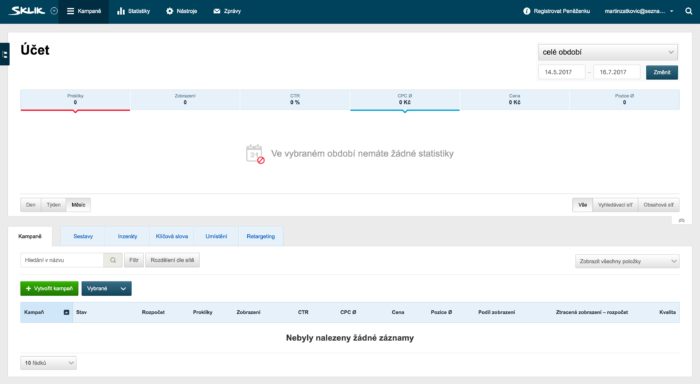
Task: Click the info icon before Registrovat Peněženku
Action: point(526,11)
